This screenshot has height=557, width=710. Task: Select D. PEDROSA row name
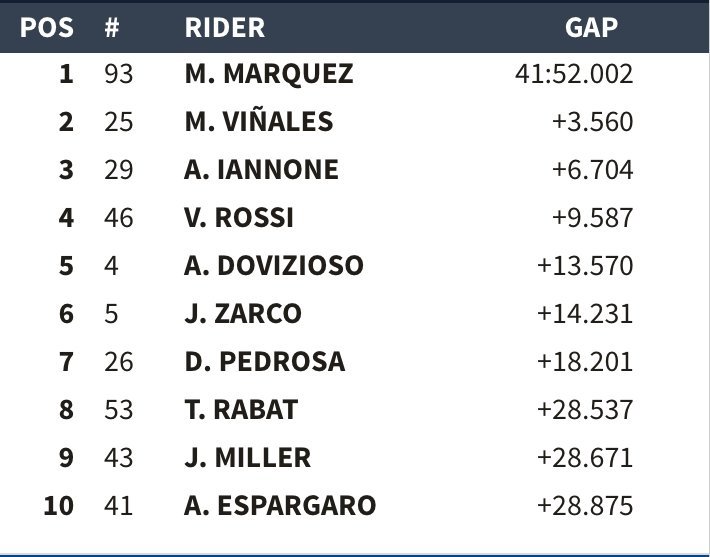[264, 361]
